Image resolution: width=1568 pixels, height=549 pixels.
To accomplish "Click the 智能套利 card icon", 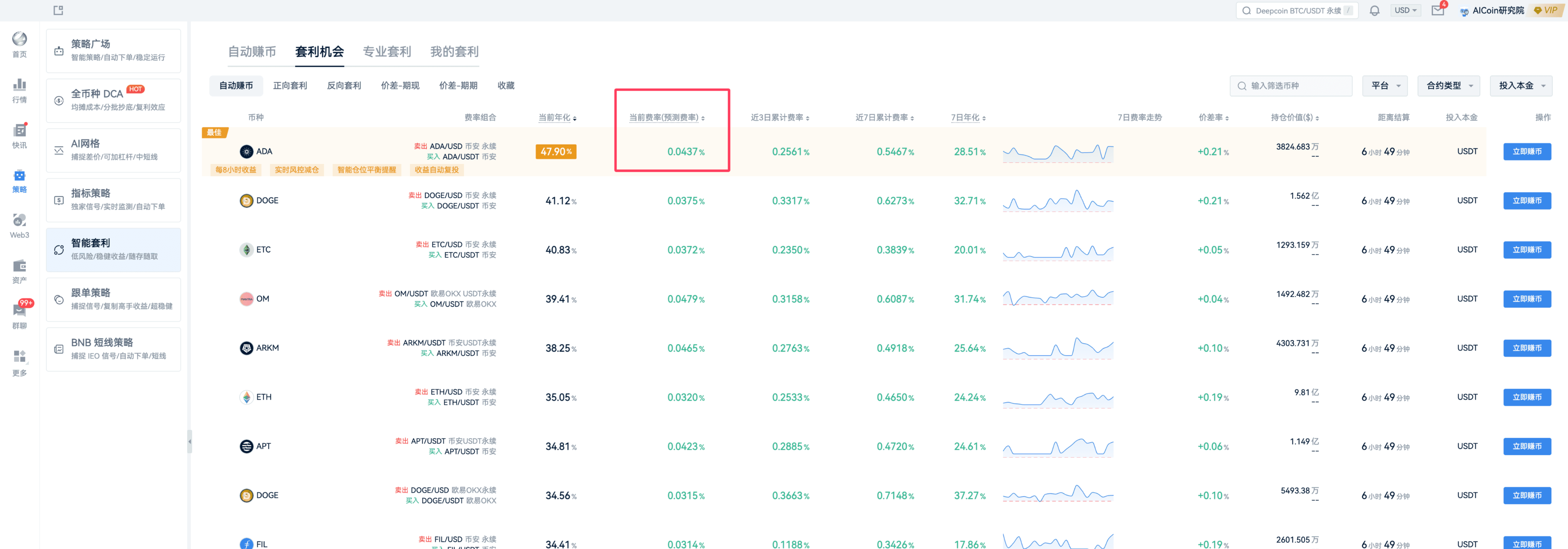I will [59, 250].
